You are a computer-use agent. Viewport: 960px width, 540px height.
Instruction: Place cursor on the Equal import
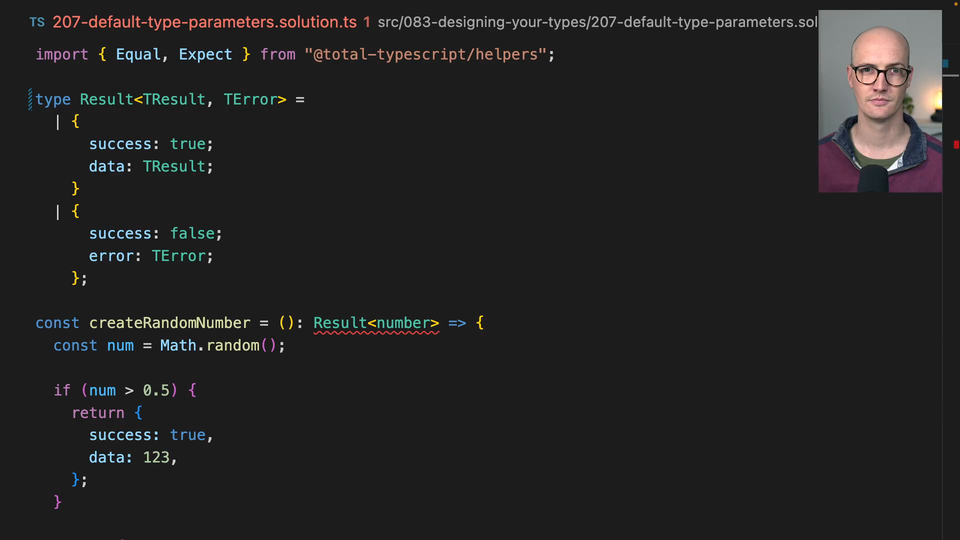(138, 54)
